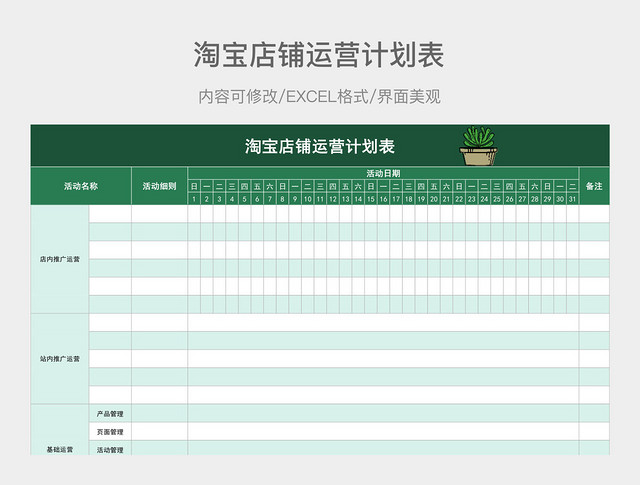Click the date cell 11
This screenshot has height=485, width=640.
(x=320, y=199)
